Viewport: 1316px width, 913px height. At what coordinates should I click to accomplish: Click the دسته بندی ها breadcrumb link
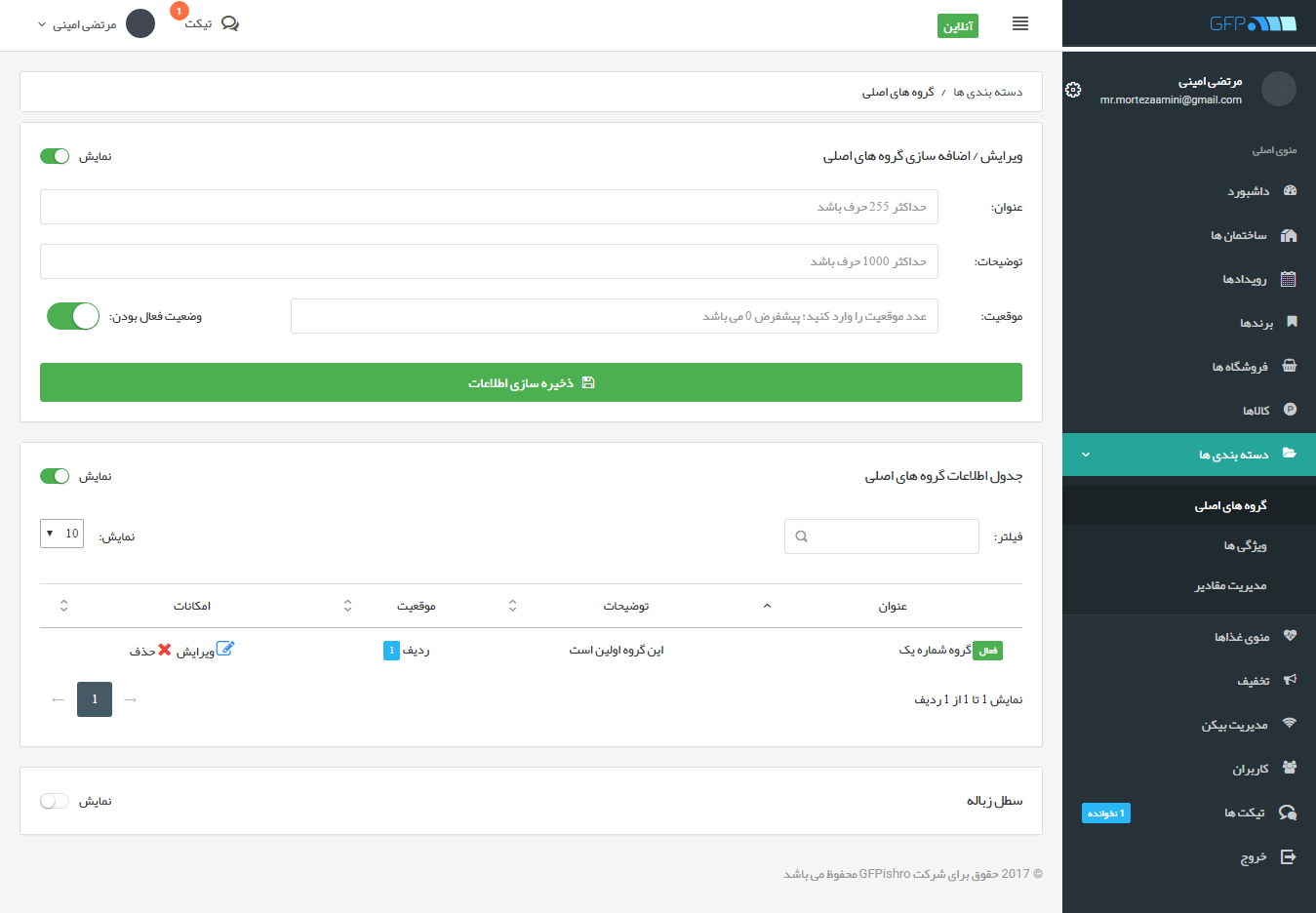[987, 92]
